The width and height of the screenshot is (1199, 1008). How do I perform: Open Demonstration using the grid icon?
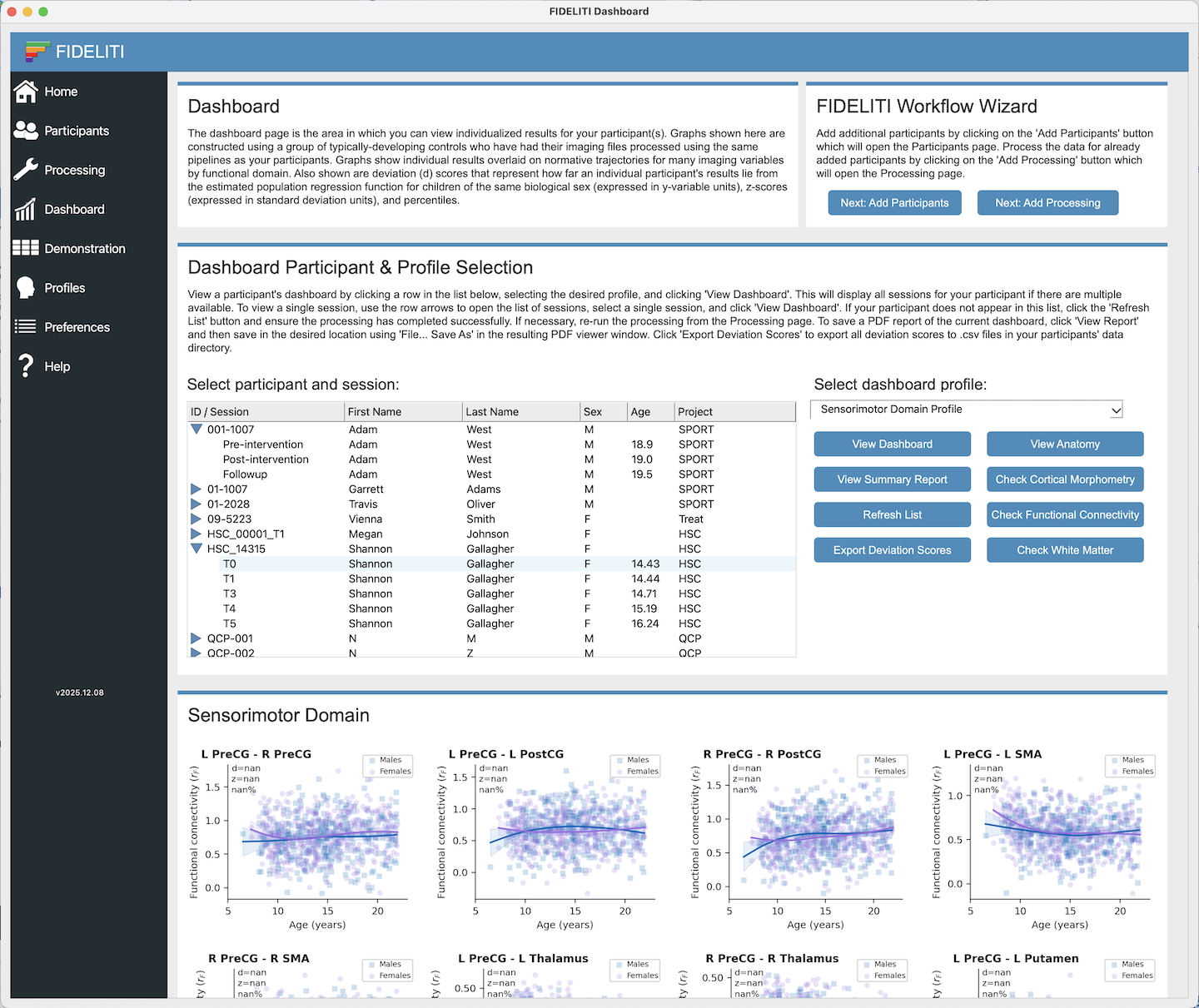pyautogui.click(x=26, y=248)
